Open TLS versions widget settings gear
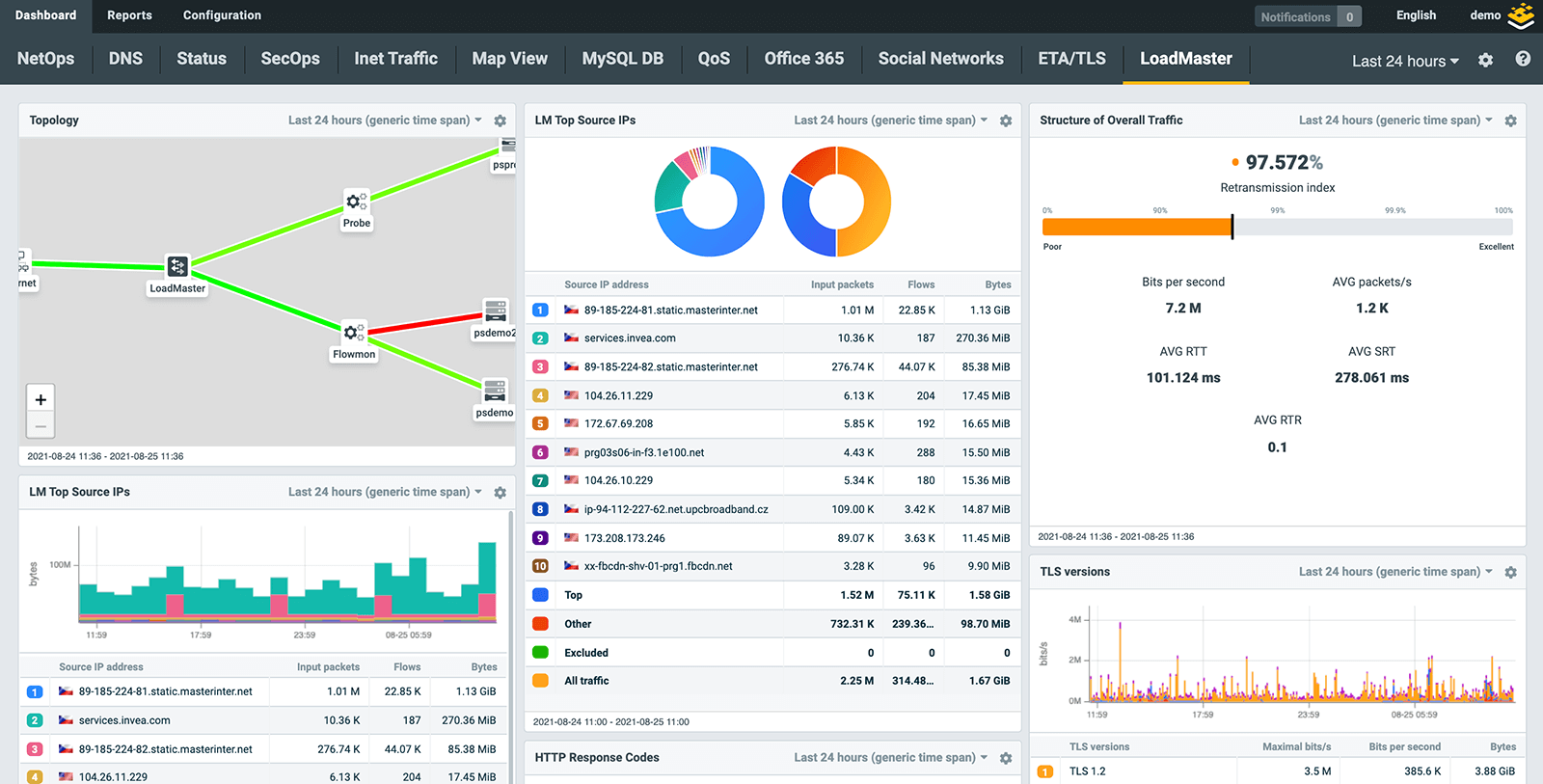 point(1510,573)
